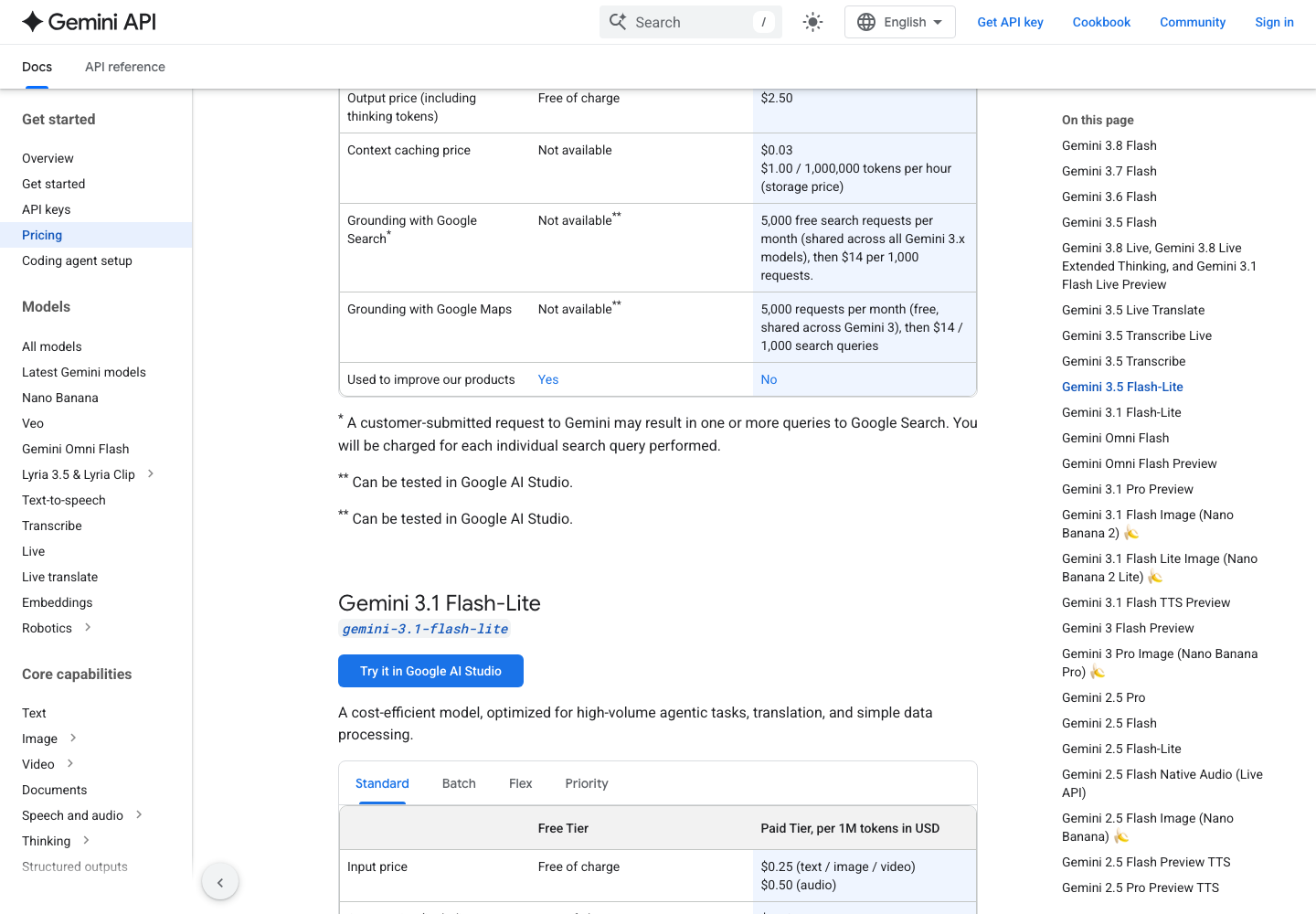1316x914 pixels.
Task: Click the No link in products row
Action: tap(769, 379)
